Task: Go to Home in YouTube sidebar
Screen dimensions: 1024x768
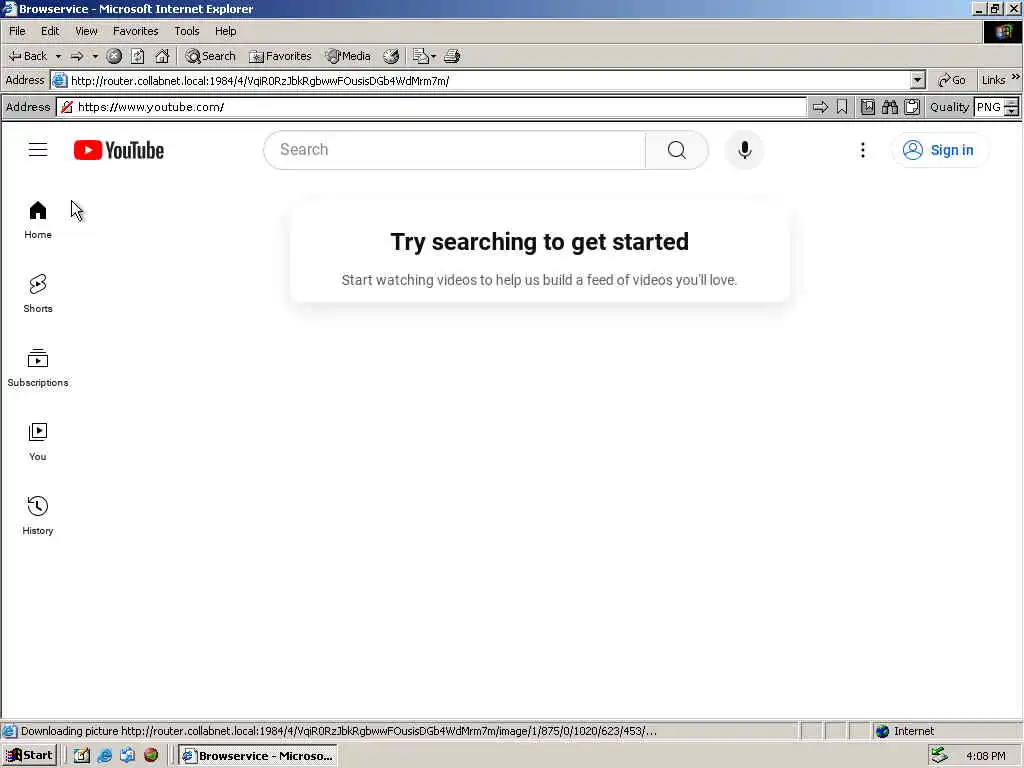Action: click(x=38, y=220)
